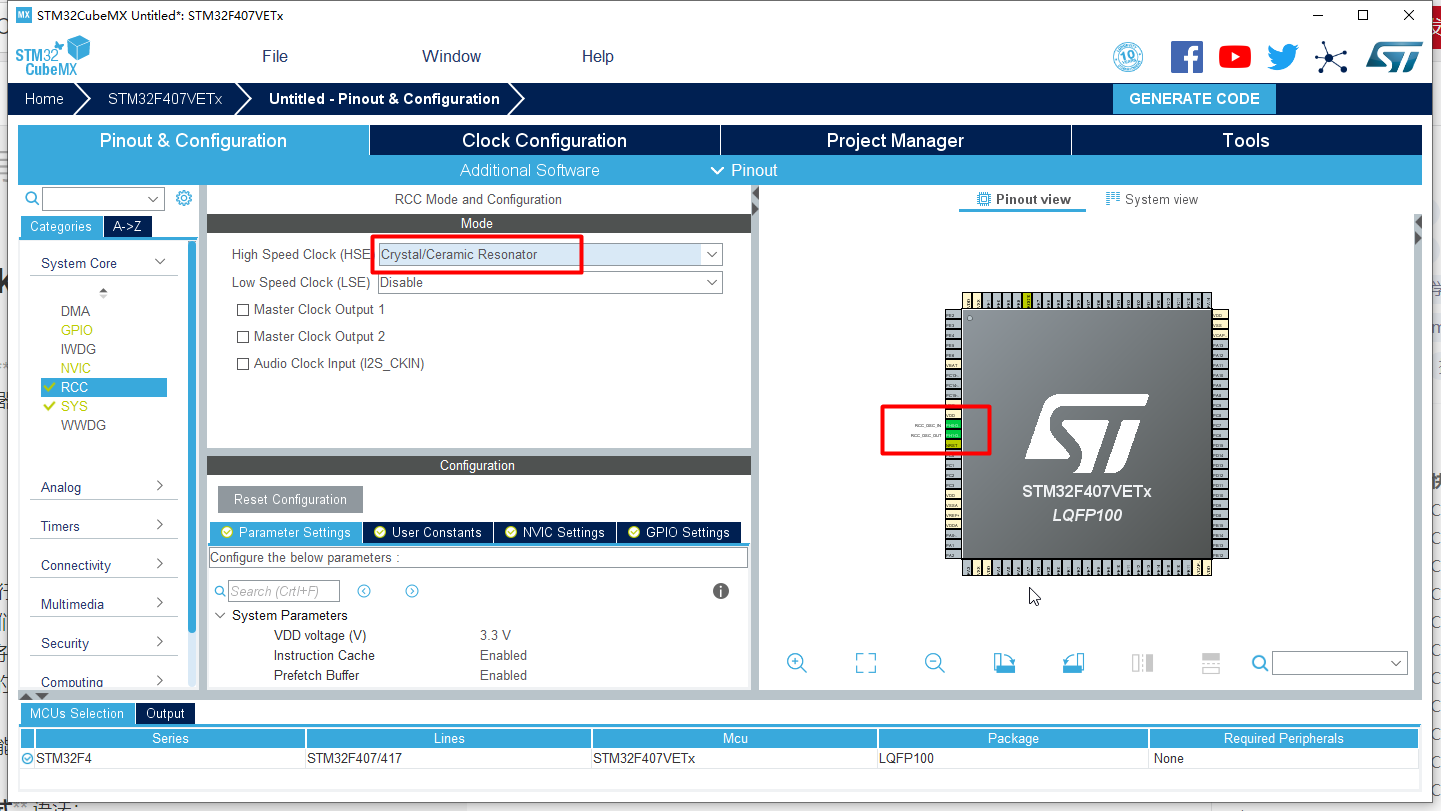Enable Master Clock Output 2

tap(243, 336)
